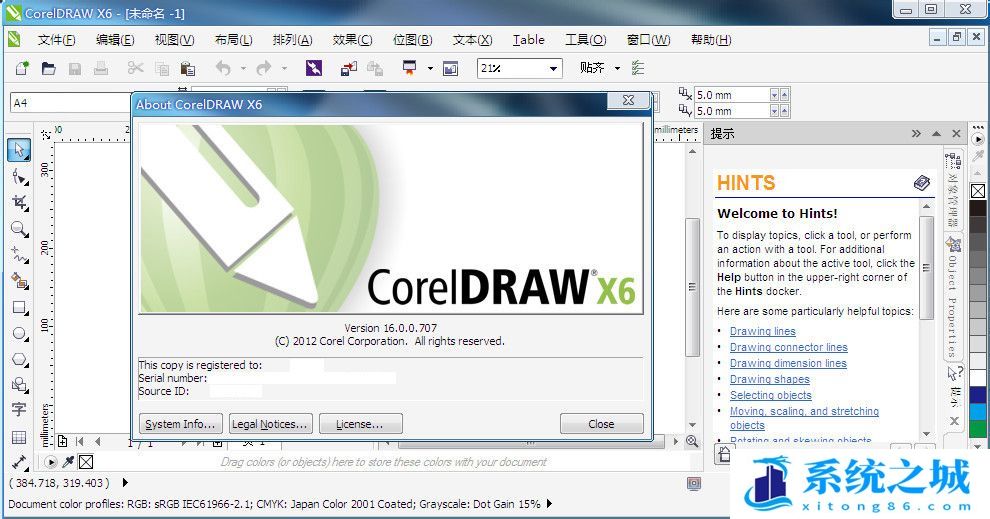This screenshot has height=519, width=990.
Task: Open the 编辑(E) menu
Action: coord(115,40)
